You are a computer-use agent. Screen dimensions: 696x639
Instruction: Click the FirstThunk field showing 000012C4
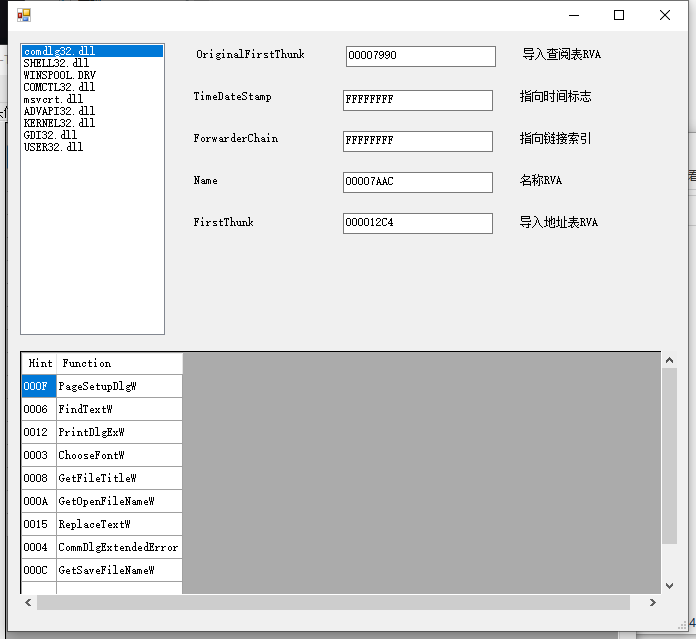click(418, 223)
